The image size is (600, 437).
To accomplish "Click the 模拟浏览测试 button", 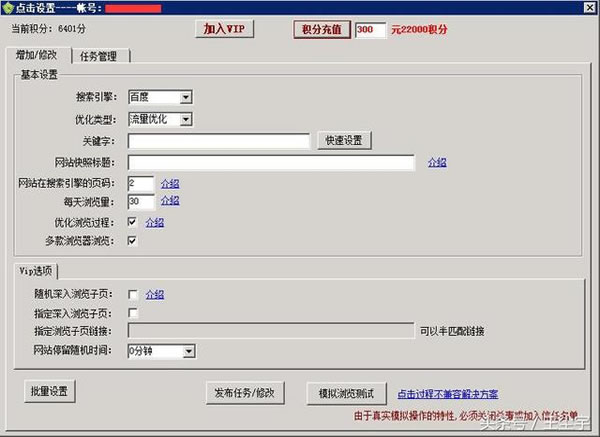I will tap(347, 393).
